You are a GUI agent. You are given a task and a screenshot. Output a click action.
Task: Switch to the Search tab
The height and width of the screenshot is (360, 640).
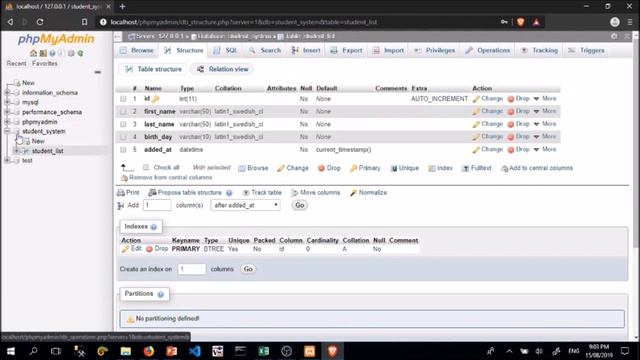pos(265,50)
